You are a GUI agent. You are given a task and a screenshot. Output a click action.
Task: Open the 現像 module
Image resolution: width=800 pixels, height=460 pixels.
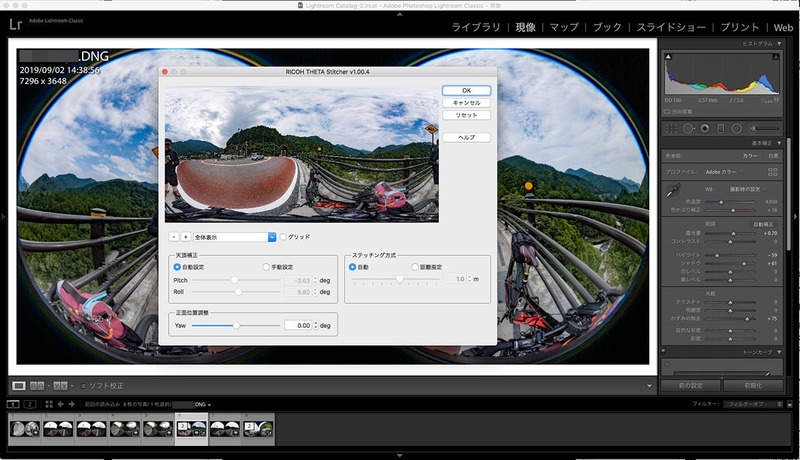click(526, 27)
